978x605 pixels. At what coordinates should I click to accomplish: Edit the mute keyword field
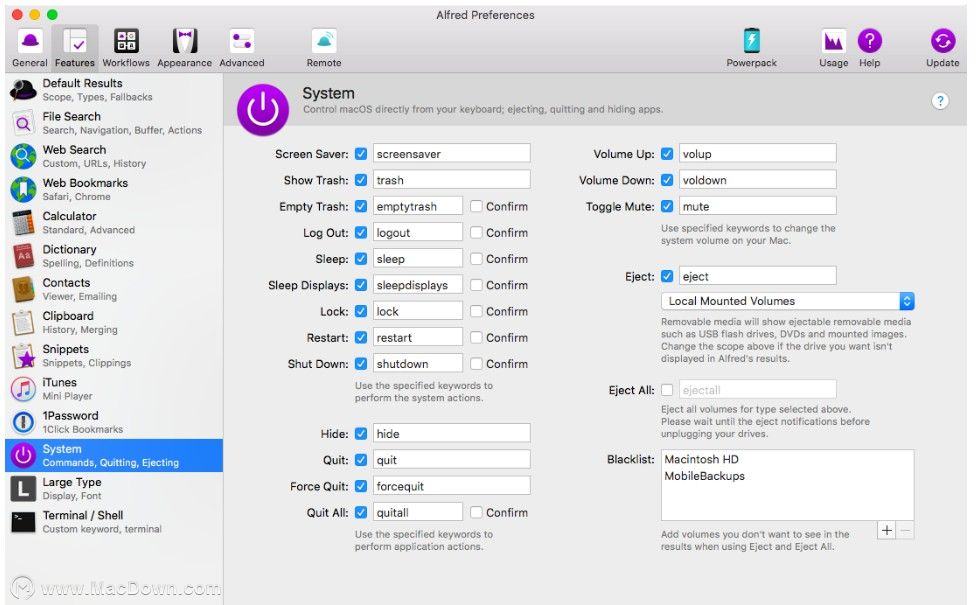click(x=758, y=206)
